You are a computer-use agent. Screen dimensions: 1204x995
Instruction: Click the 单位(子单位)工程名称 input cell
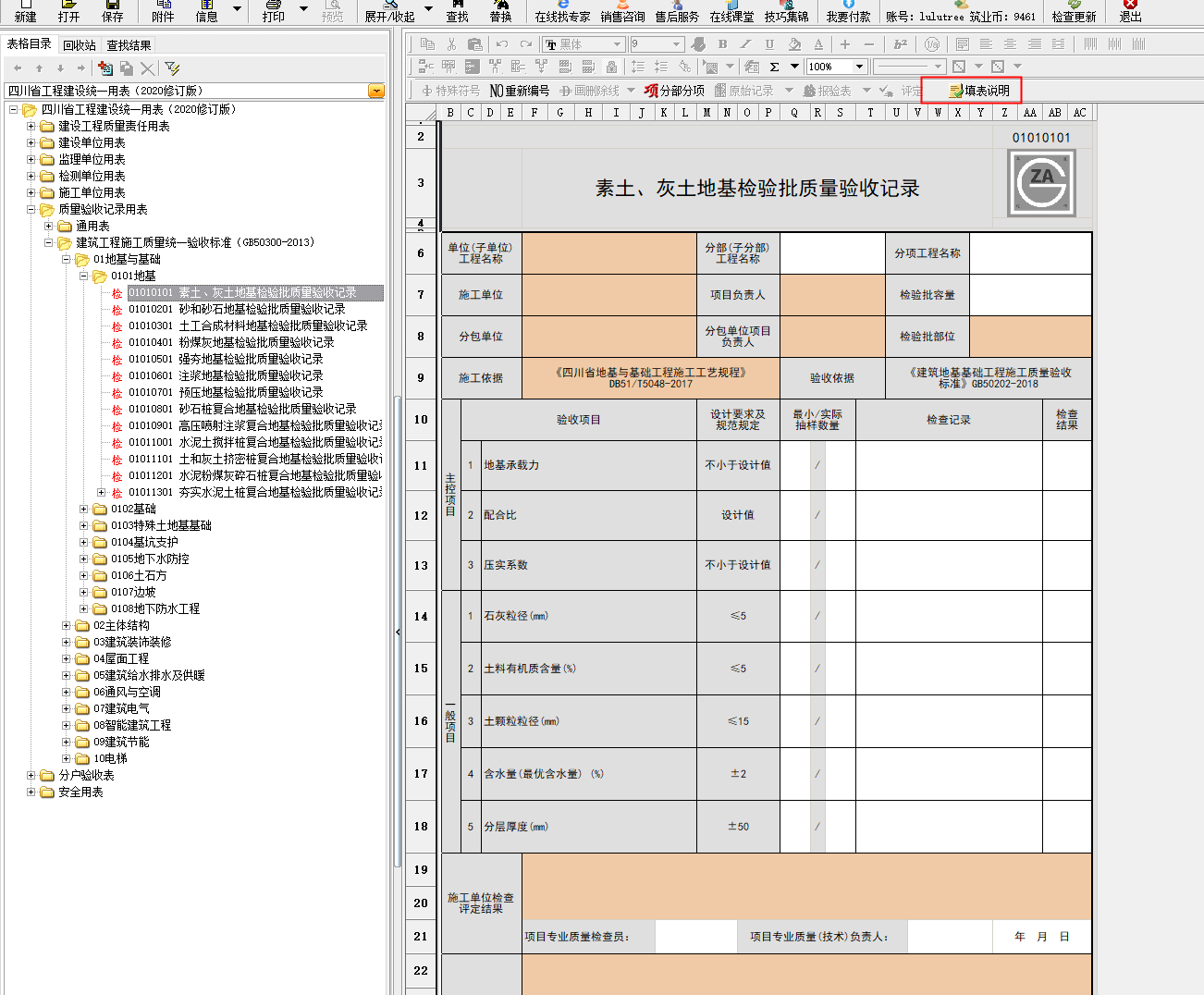609,253
